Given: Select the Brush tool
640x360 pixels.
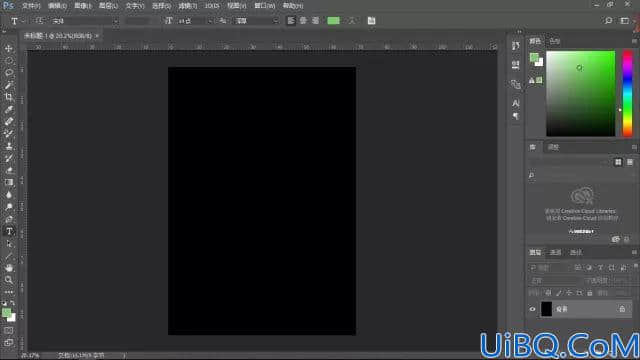Looking at the screenshot, I should [x=9, y=133].
